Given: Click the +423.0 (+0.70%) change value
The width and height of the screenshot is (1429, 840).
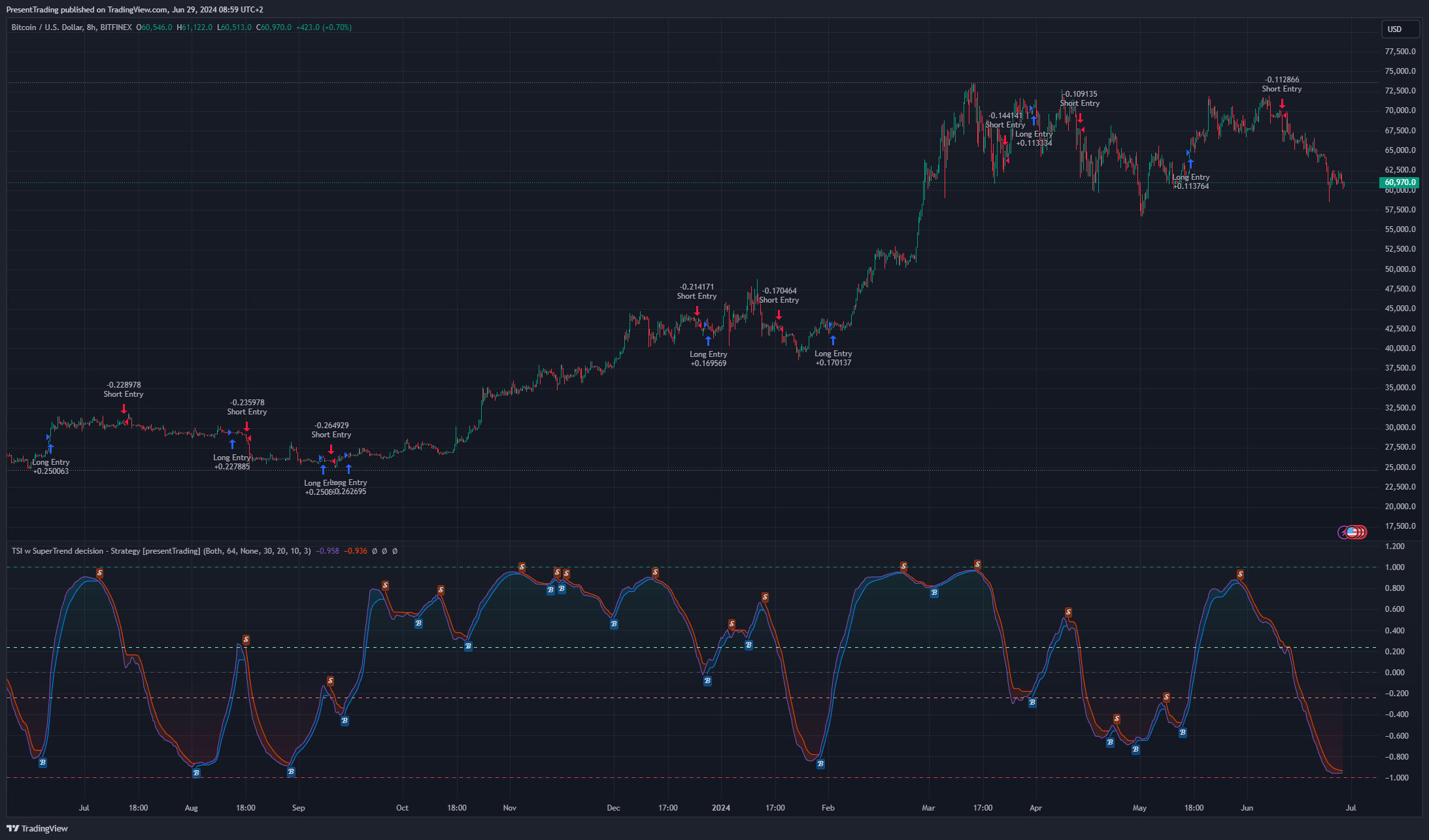Looking at the screenshot, I should tap(324, 27).
